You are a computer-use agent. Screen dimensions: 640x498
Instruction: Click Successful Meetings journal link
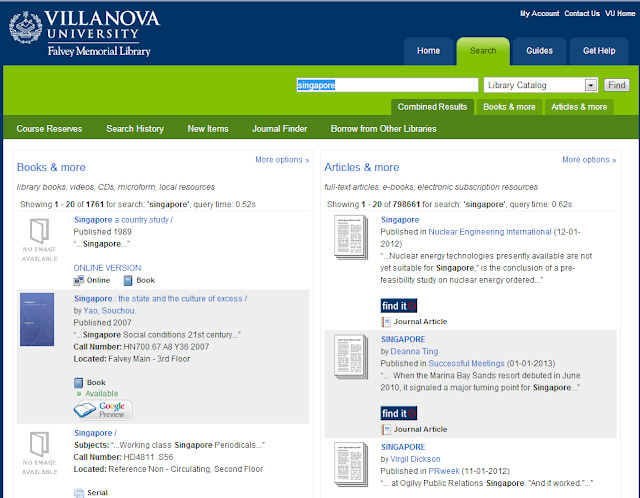pyautogui.click(x=467, y=364)
